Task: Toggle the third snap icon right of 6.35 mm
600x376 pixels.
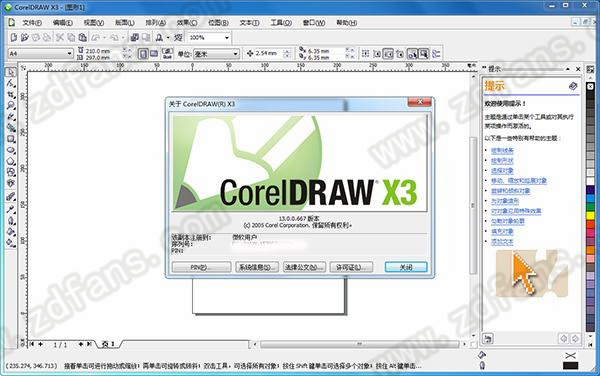Action: click(388, 54)
